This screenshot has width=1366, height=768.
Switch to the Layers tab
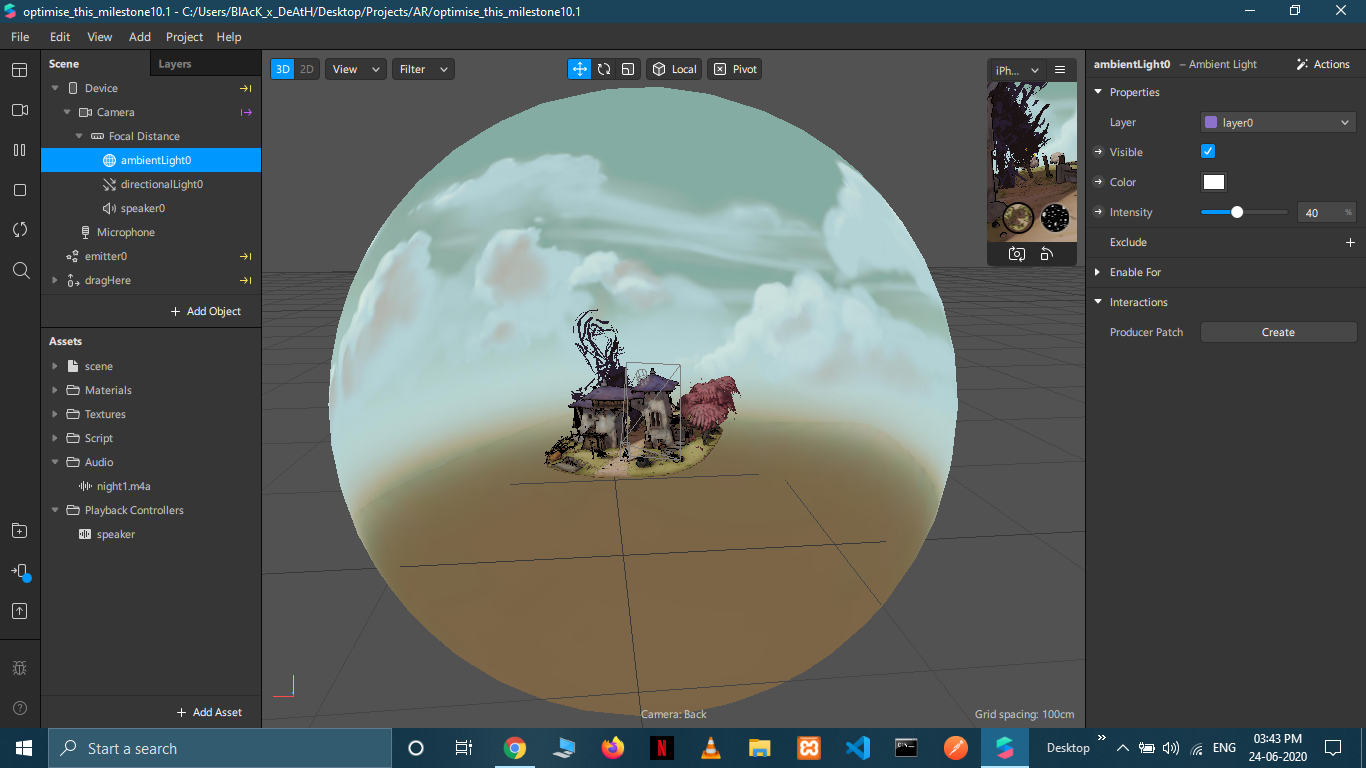click(175, 64)
